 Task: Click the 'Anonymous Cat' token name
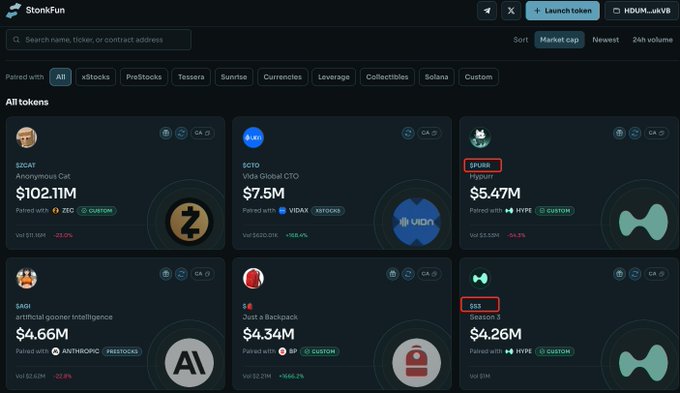tap(43, 176)
